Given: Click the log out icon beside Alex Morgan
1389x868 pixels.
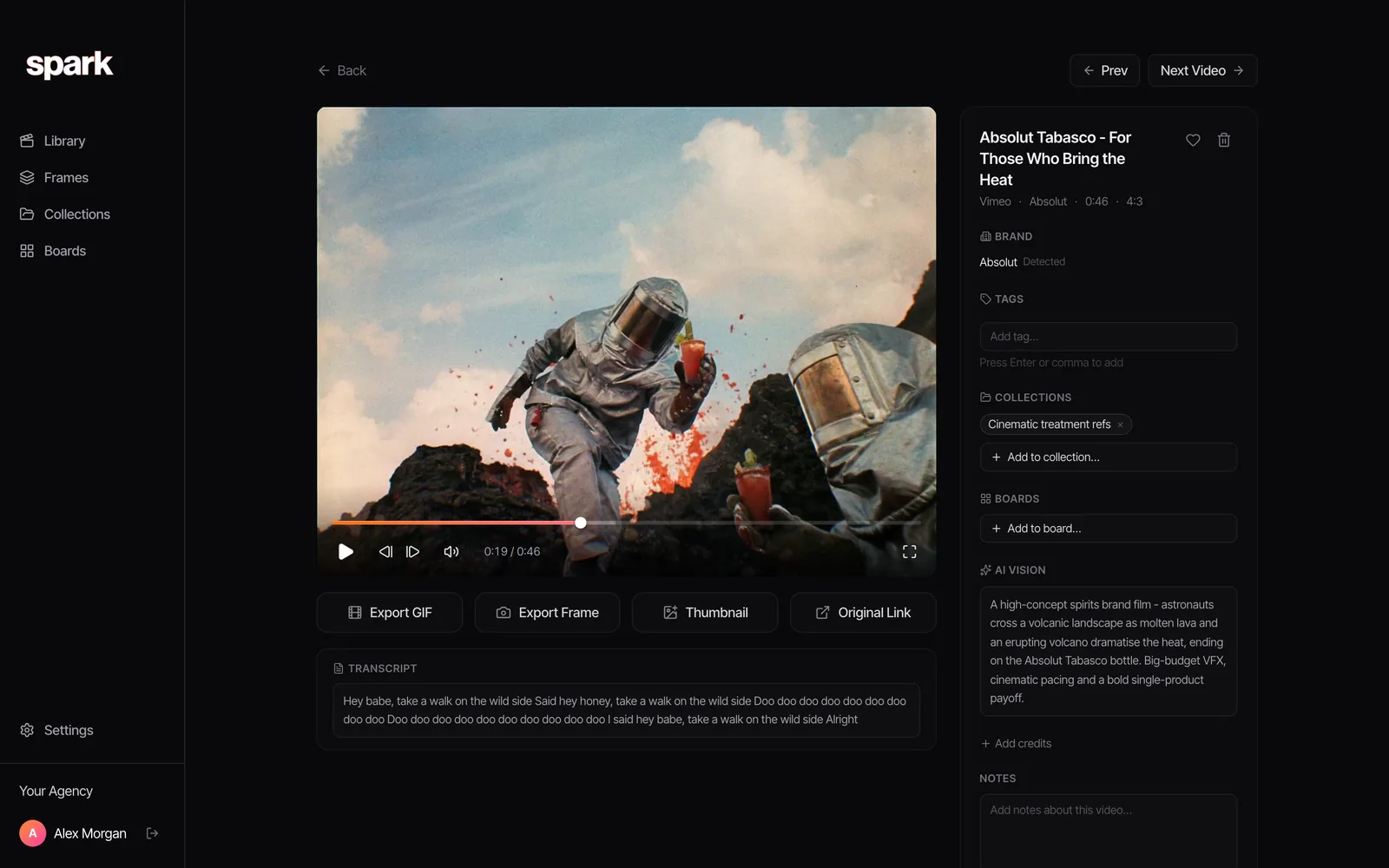Looking at the screenshot, I should 153,833.
